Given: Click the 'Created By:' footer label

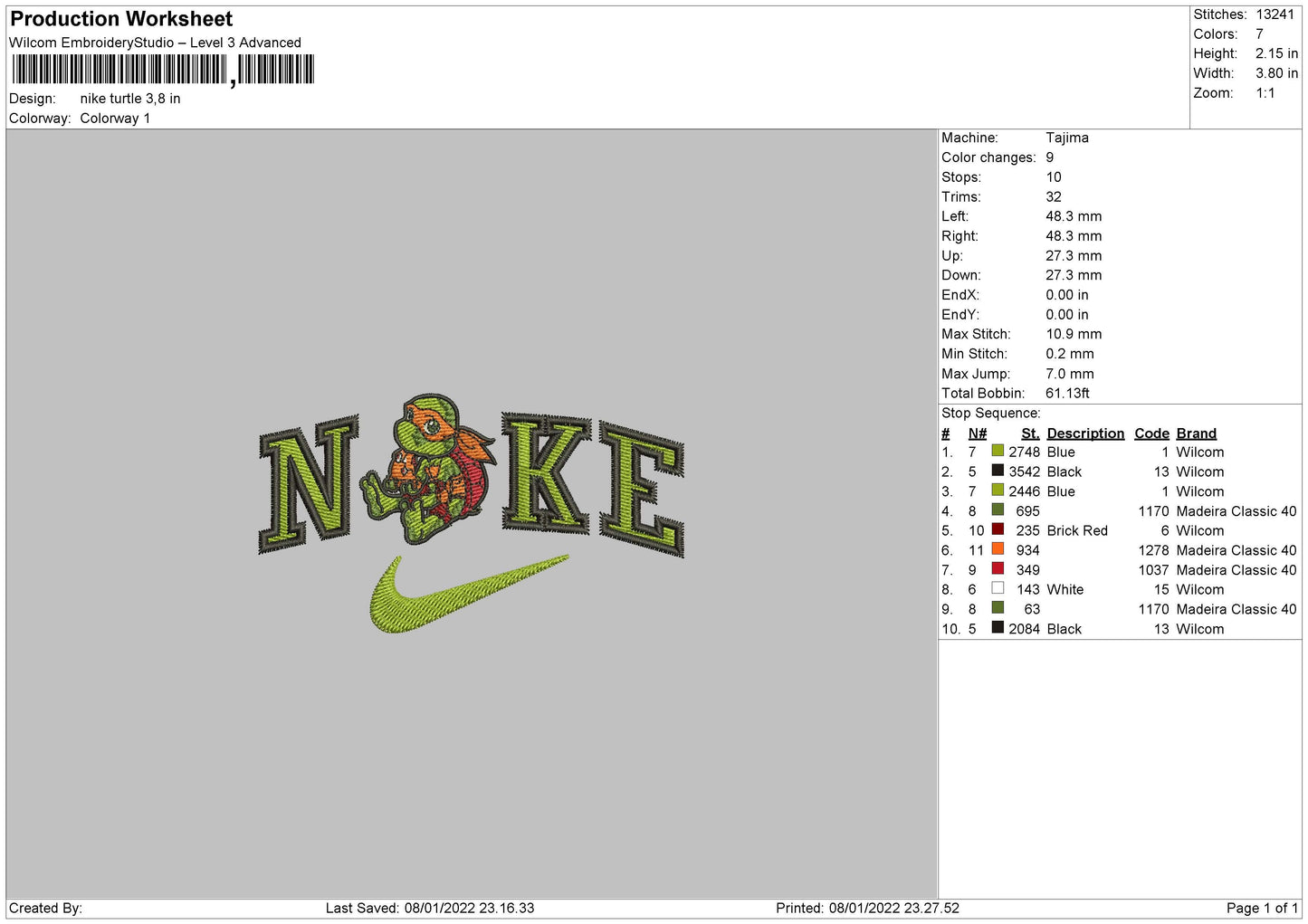Looking at the screenshot, I should [45, 908].
